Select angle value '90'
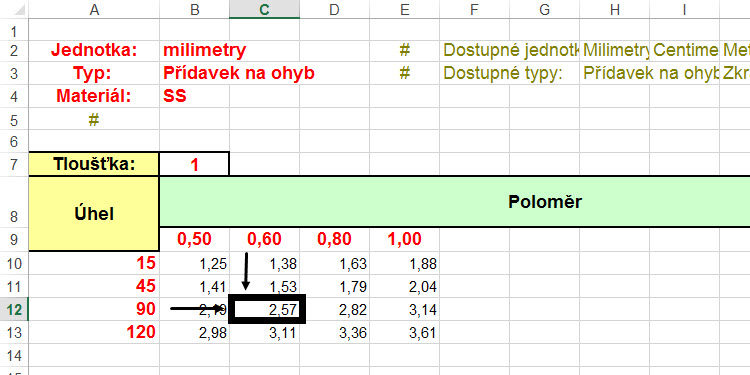 click(x=94, y=309)
